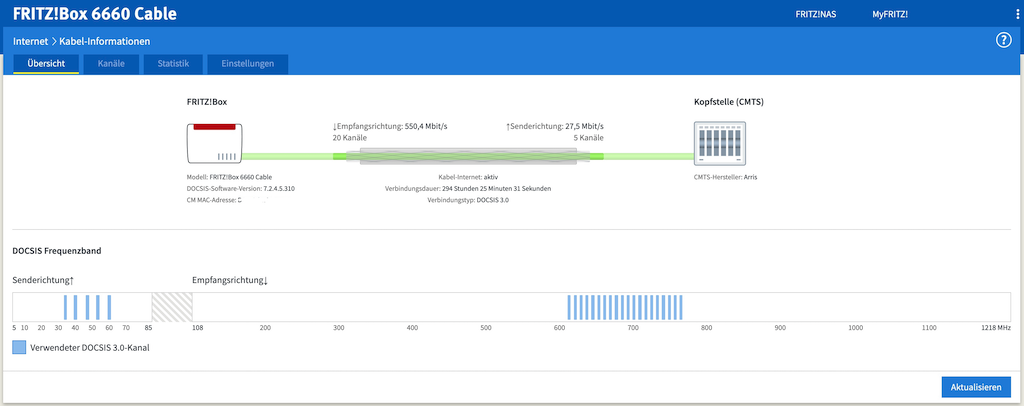The height and width of the screenshot is (406, 1024).
Task: Click the downstream channel cluster near 700 MHz
Action: tap(625, 306)
